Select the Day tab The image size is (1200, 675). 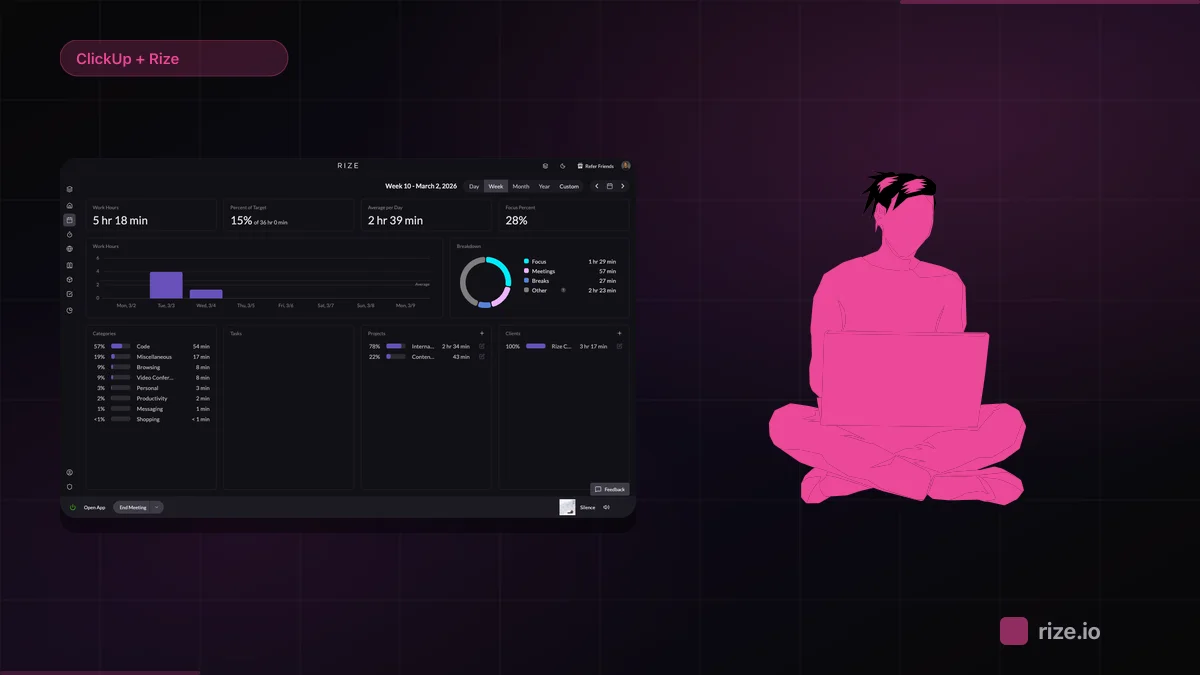coord(474,186)
